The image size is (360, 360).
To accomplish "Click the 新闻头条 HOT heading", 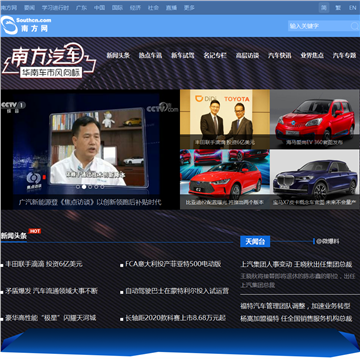I will click(14, 236).
